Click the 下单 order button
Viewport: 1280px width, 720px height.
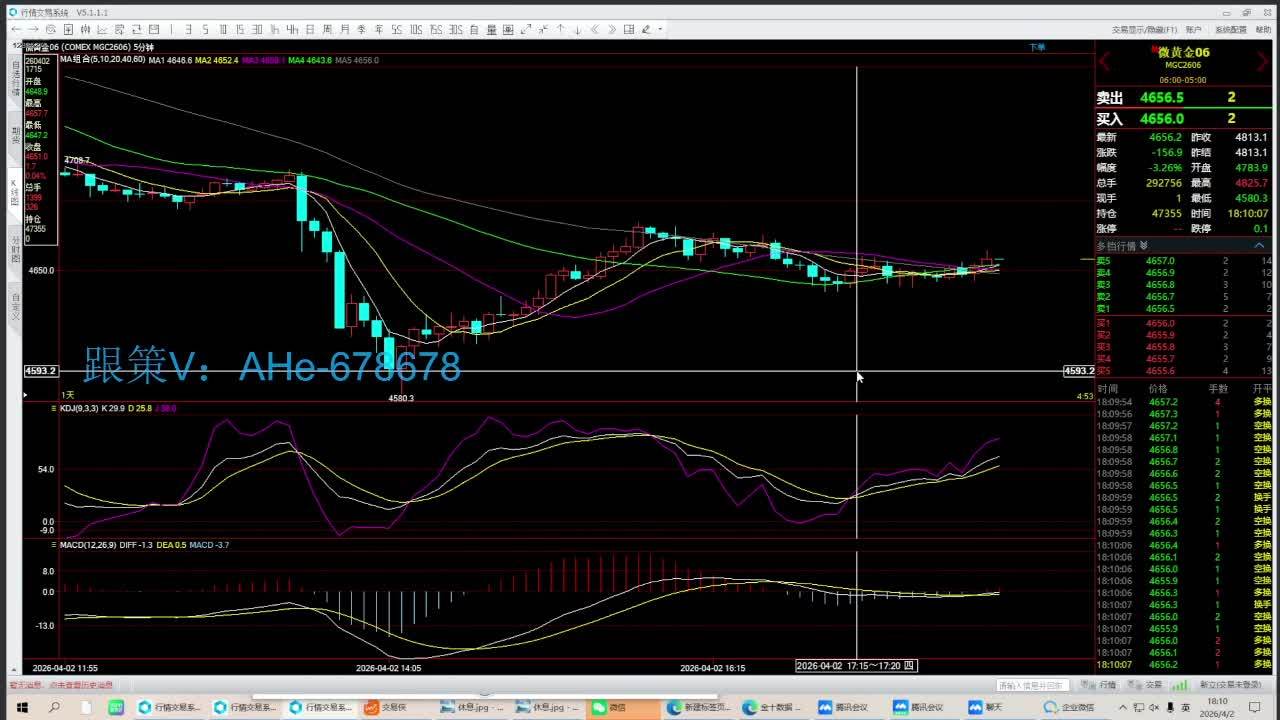click(1037, 47)
